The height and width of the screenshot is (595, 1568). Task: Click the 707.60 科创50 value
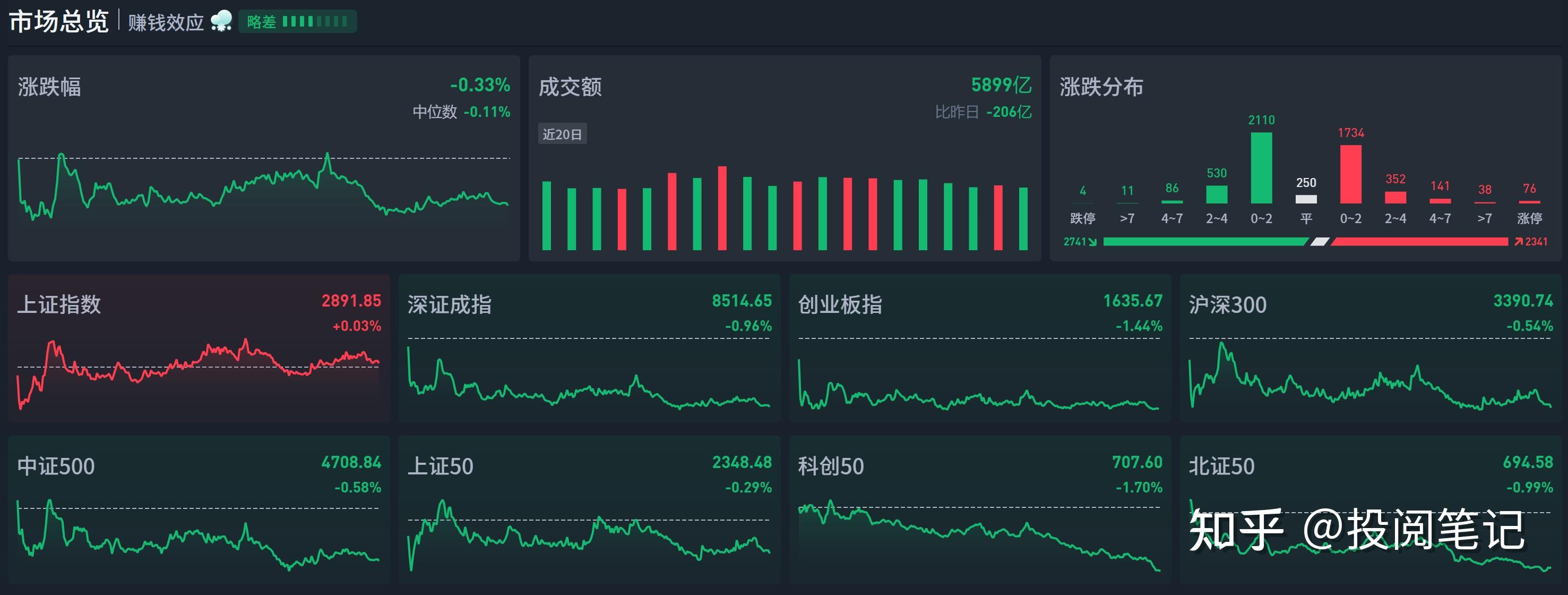pyautogui.click(x=1137, y=462)
